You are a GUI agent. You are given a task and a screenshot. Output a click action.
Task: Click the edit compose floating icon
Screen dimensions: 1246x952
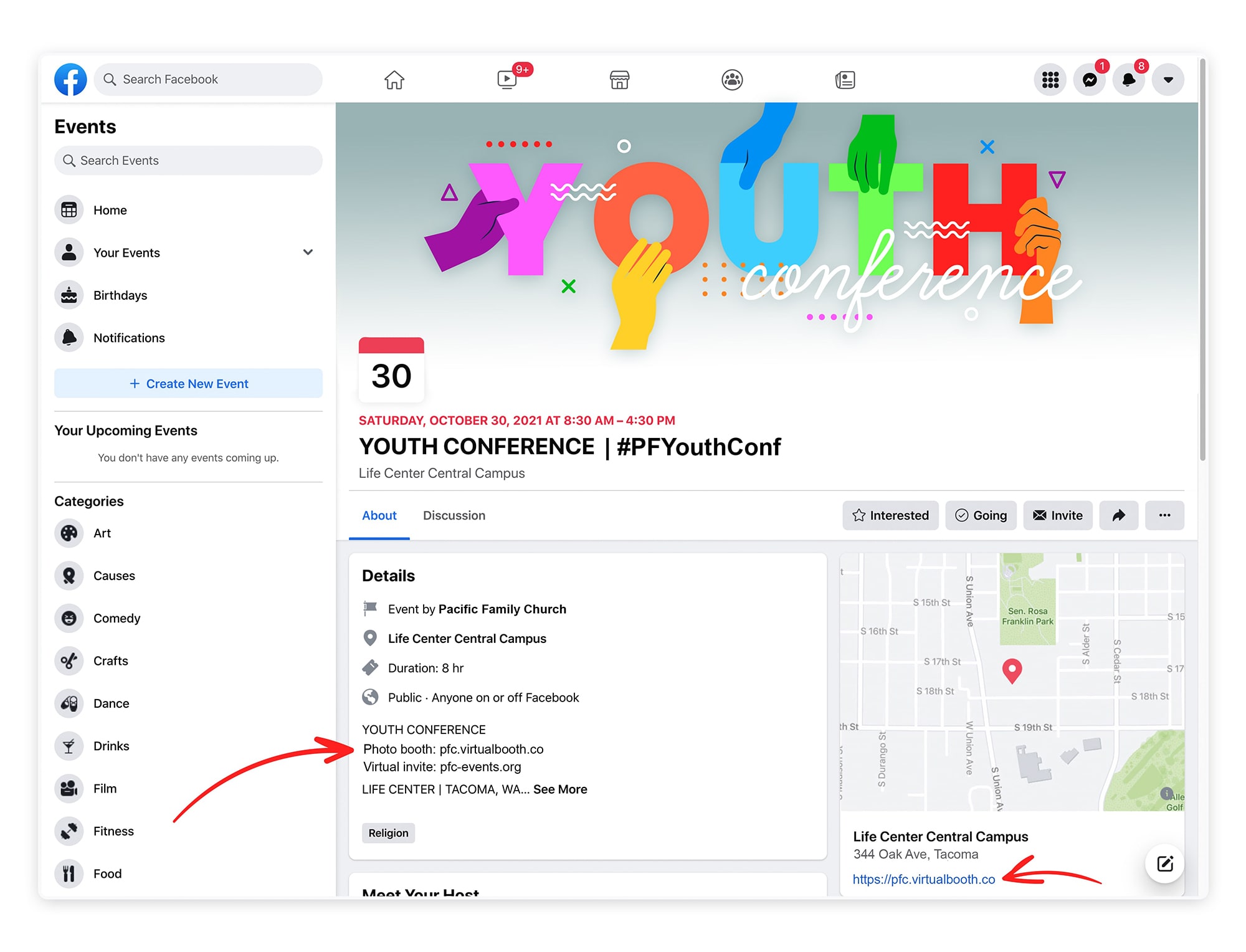[x=1164, y=864]
